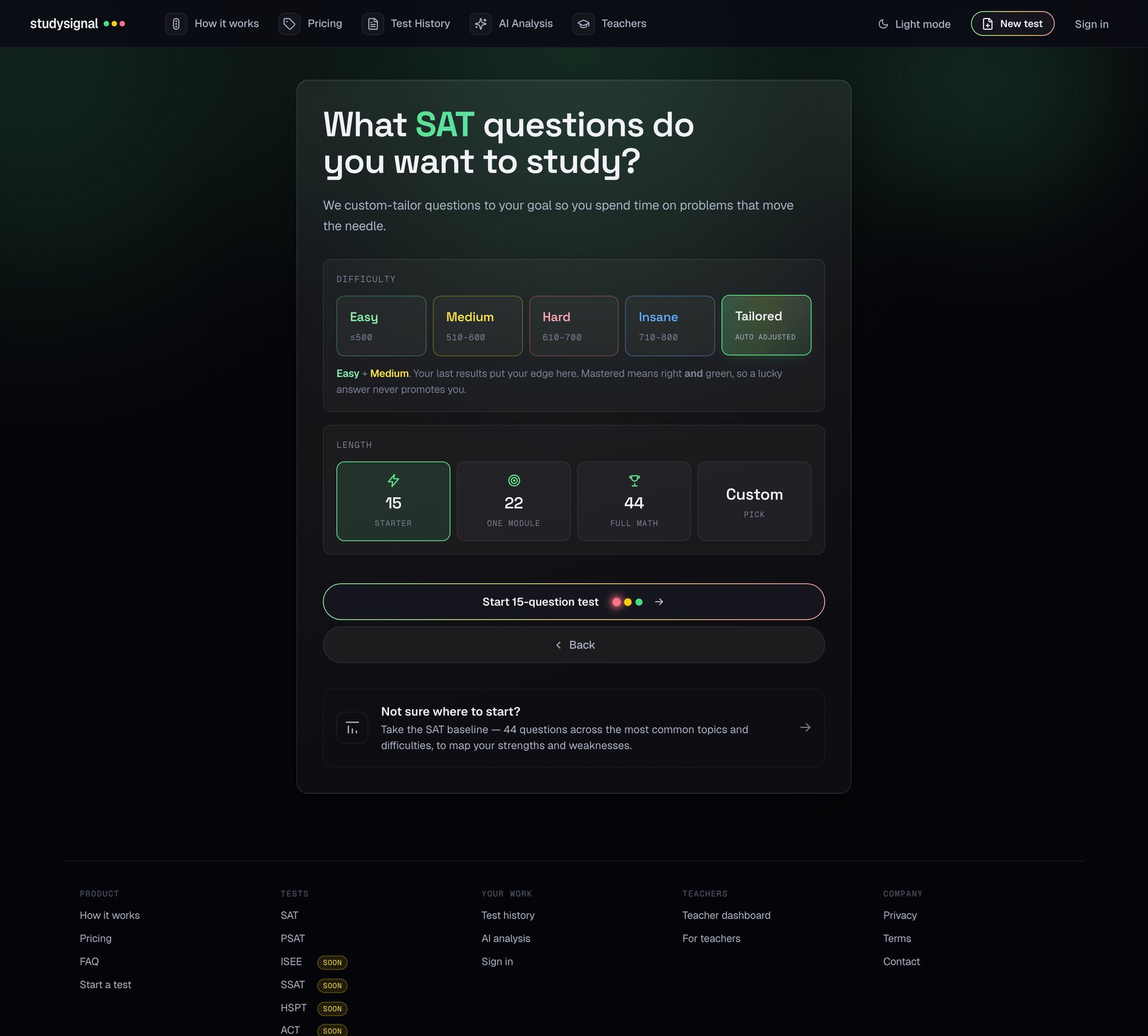Click SOON badge beside SSAT
The image size is (1148, 1036).
(x=332, y=986)
